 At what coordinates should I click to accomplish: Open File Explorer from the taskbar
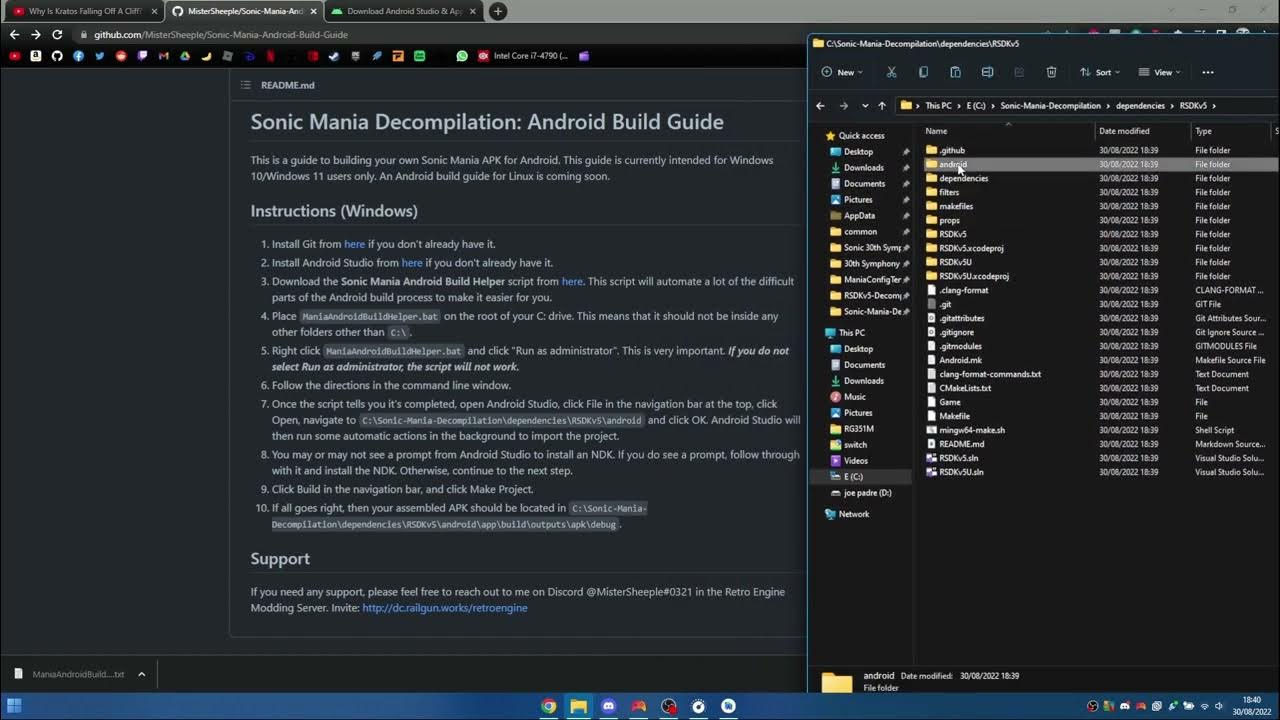click(578, 706)
